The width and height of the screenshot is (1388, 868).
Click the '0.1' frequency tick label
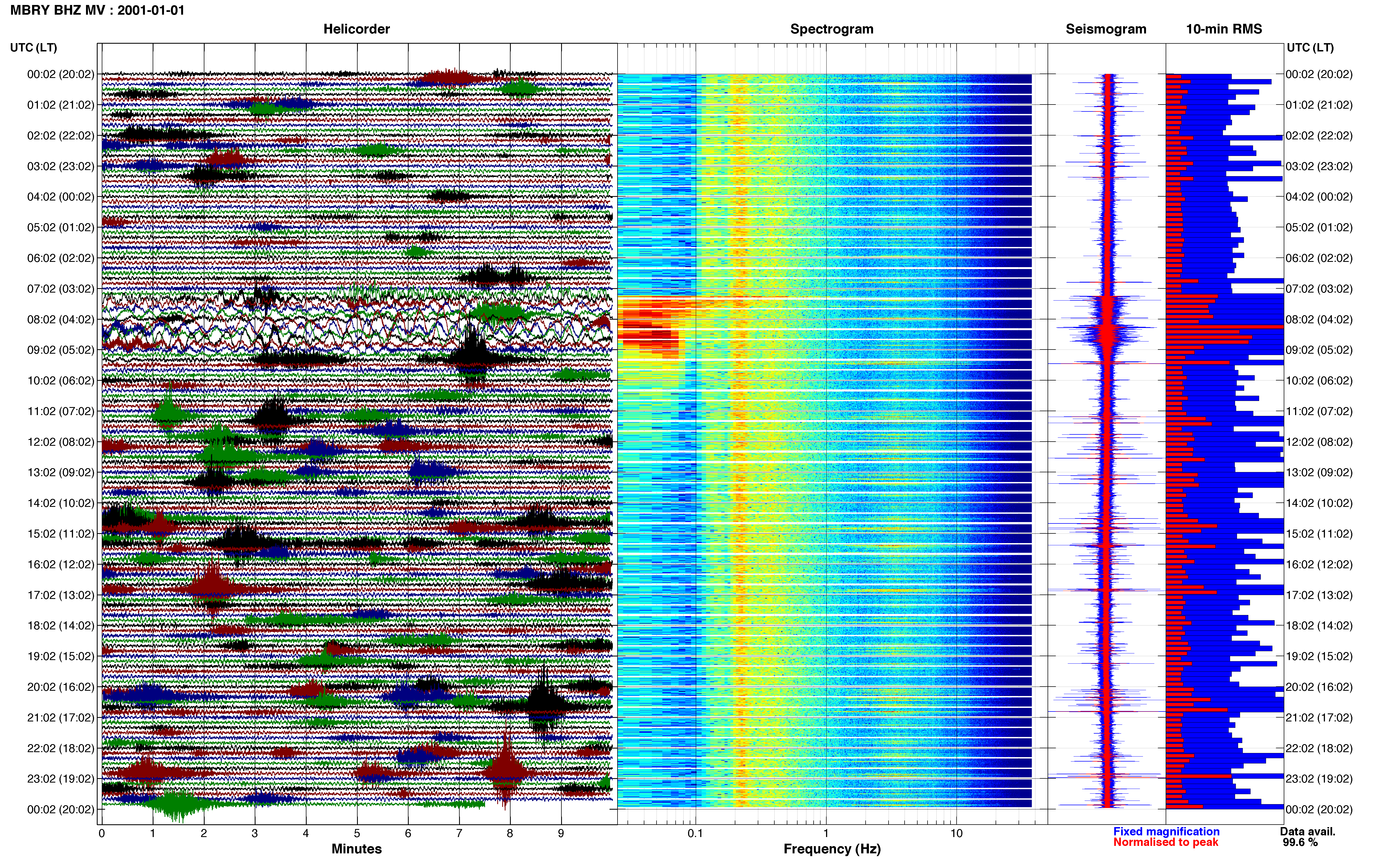(x=695, y=833)
